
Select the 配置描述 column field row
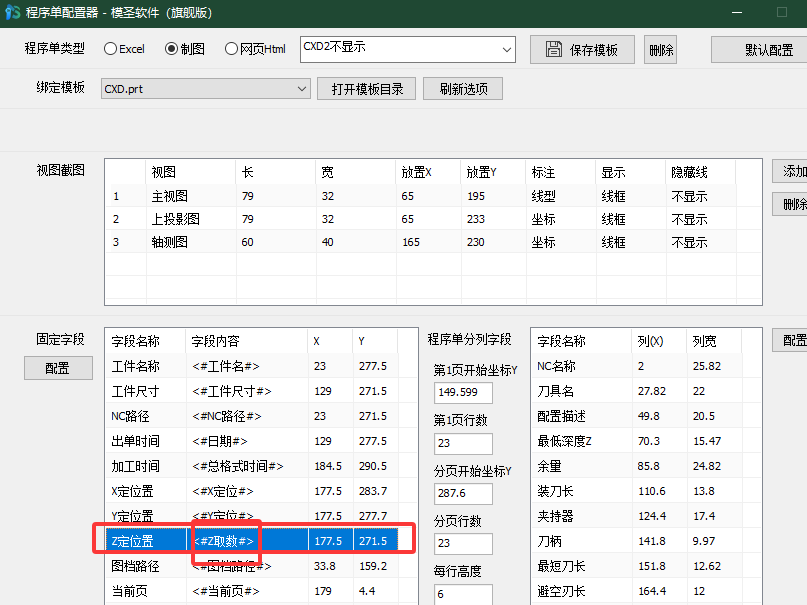pyautogui.click(x=645, y=416)
